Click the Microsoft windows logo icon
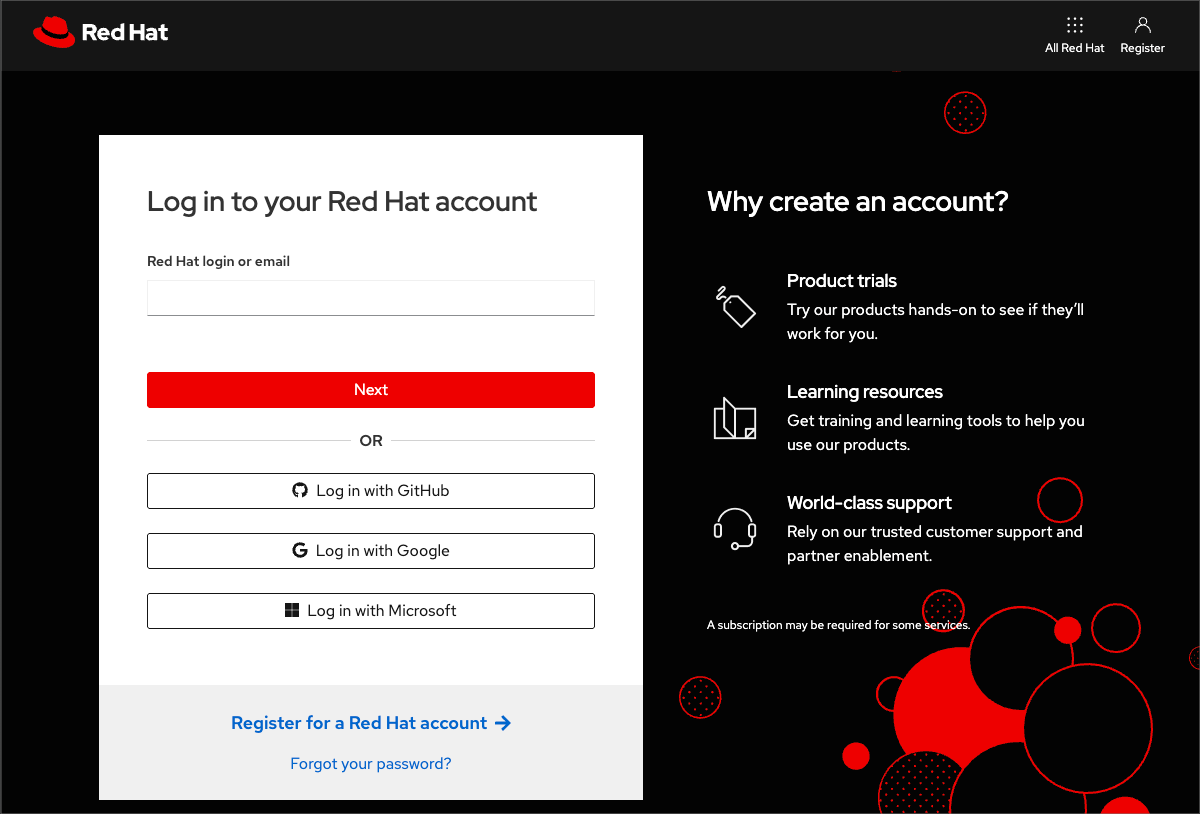The height and width of the screenshot is (814, 1200). [x=292, y=611]
